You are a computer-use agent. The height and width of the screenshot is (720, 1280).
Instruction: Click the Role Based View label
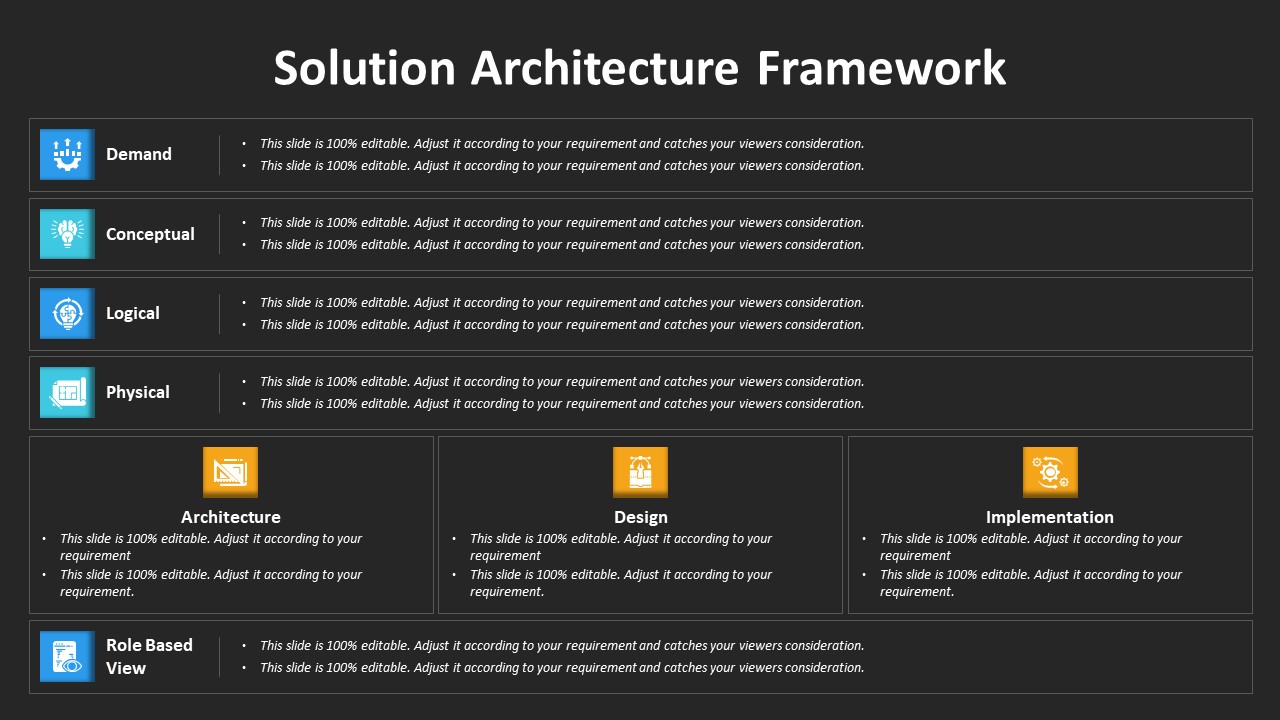click(x=149, y=656)
